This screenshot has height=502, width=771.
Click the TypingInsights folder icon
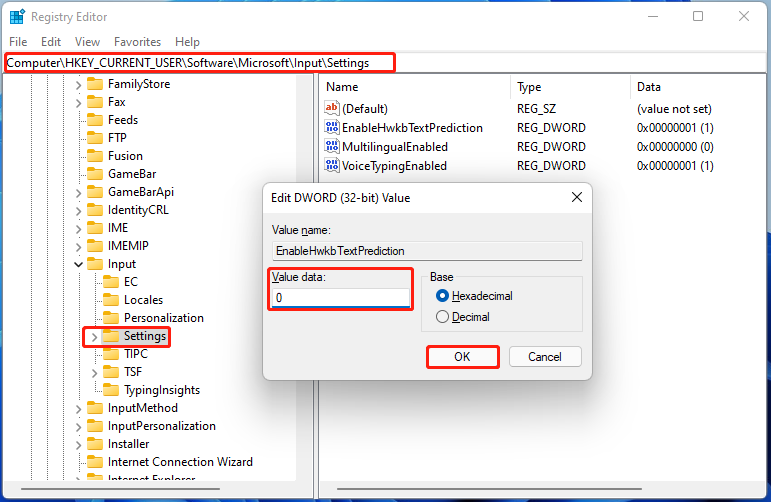(111, 390)
